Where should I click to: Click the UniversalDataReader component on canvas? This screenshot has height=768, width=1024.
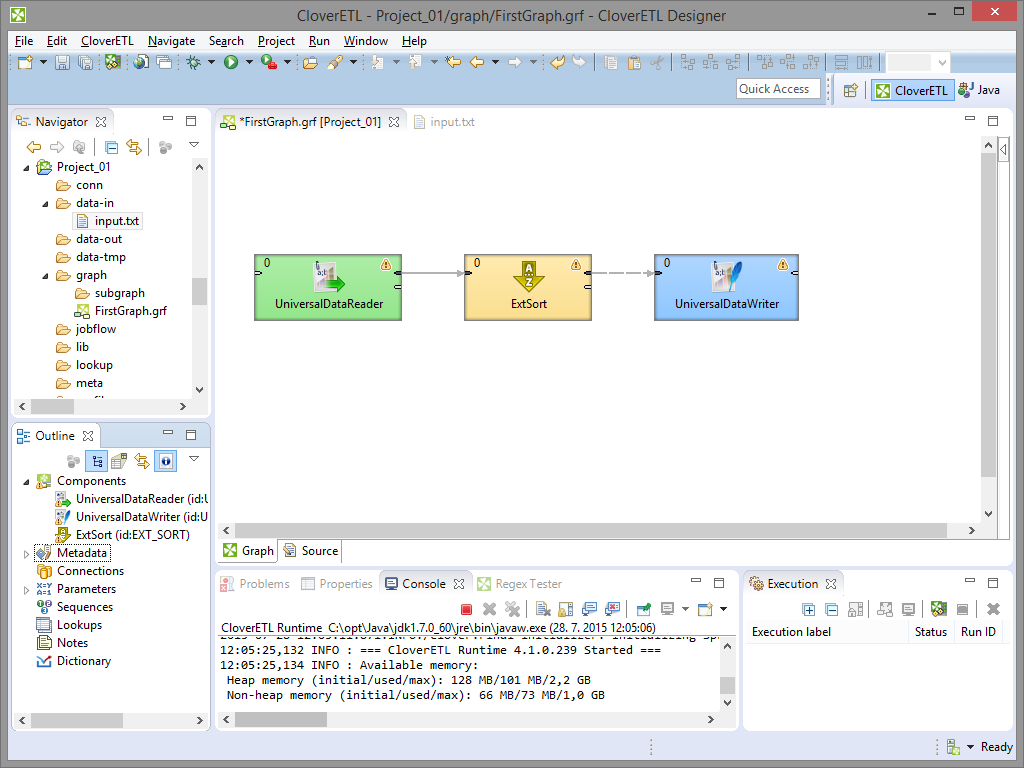[x=328, y=287]
